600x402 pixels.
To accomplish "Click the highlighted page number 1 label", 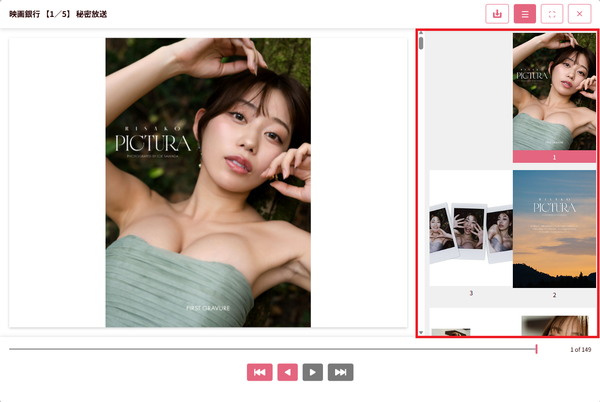I will [x=554, y=157].
